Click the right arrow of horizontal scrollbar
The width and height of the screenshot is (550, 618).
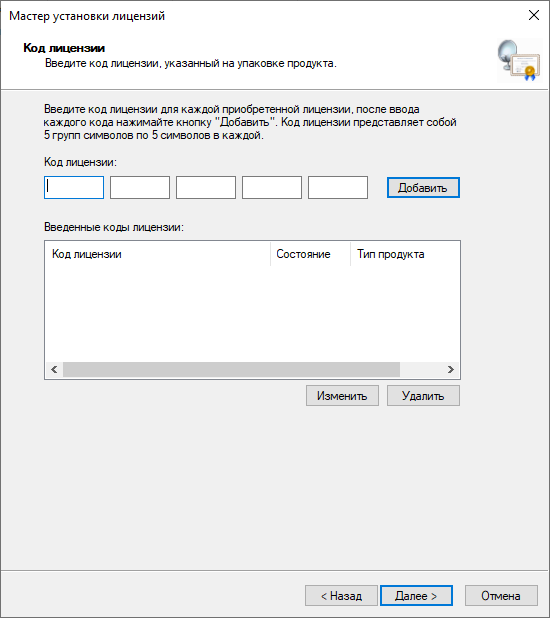tap(451, 369)
